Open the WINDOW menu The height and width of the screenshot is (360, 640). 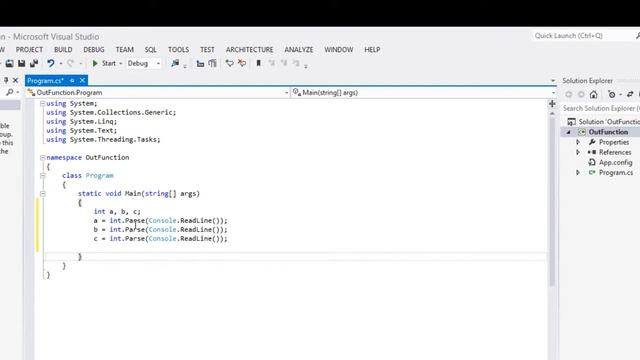(x=339, y=50)
